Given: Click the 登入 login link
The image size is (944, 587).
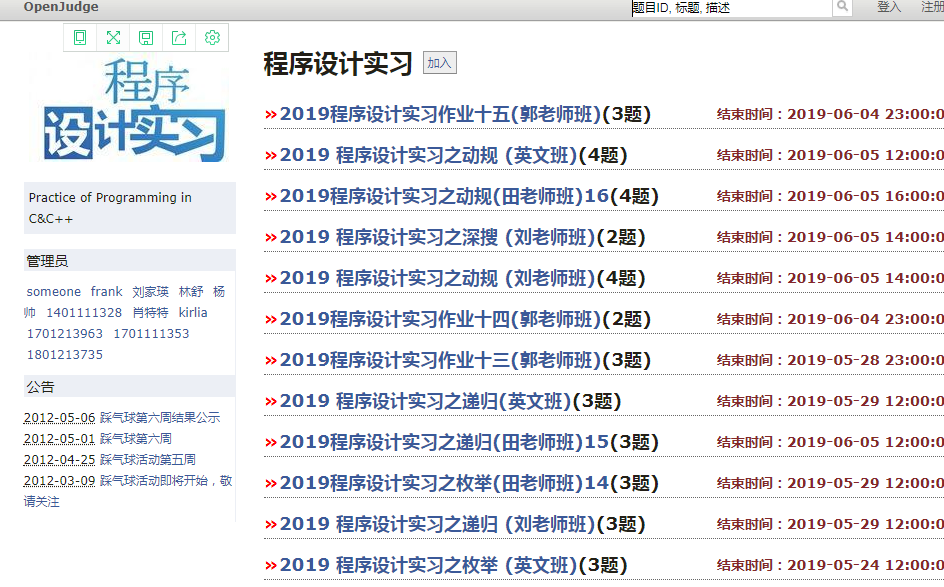Looking at the screenshot, I should tap(887, 7).
